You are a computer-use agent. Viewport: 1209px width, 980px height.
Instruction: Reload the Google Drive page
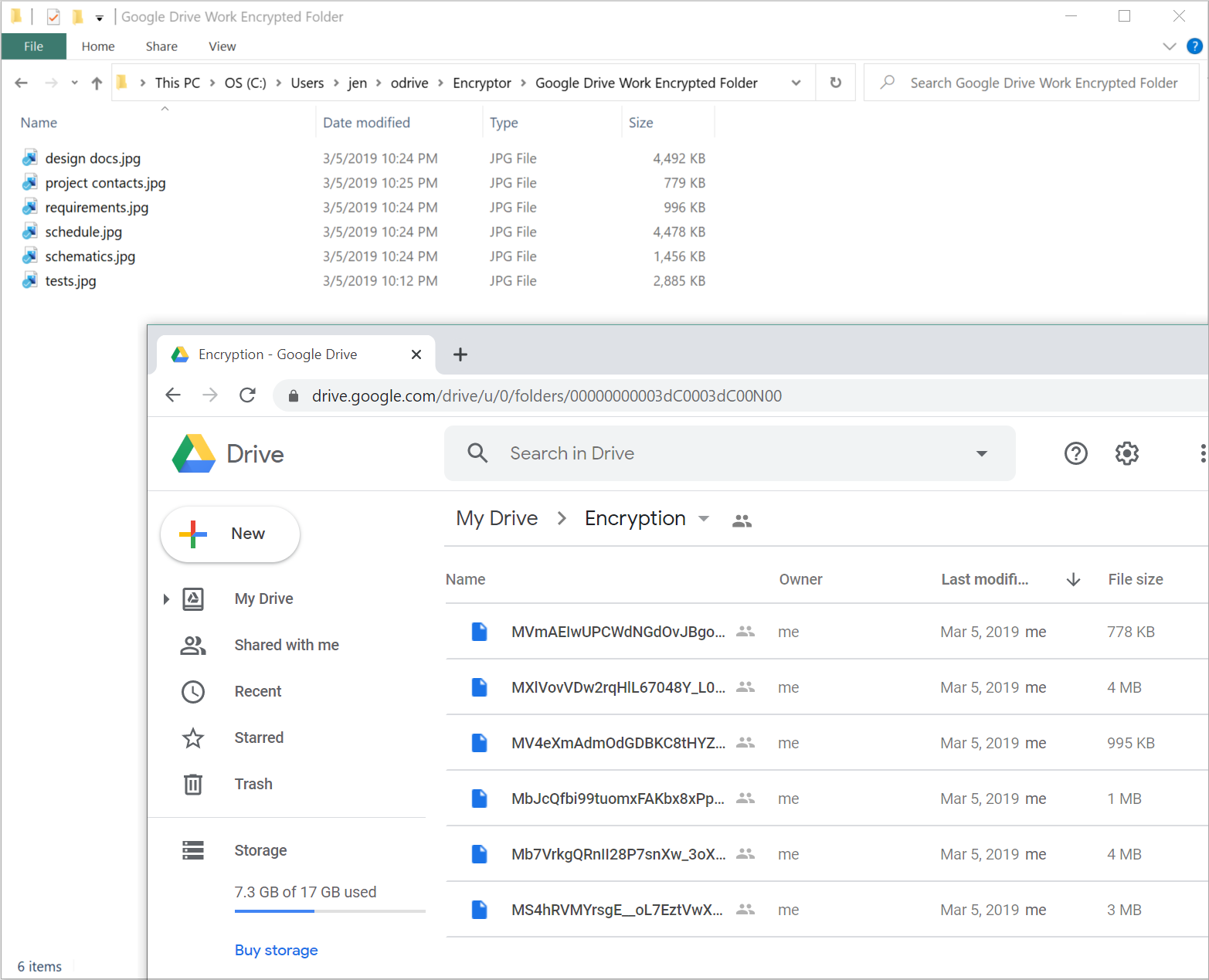(247, 395)
